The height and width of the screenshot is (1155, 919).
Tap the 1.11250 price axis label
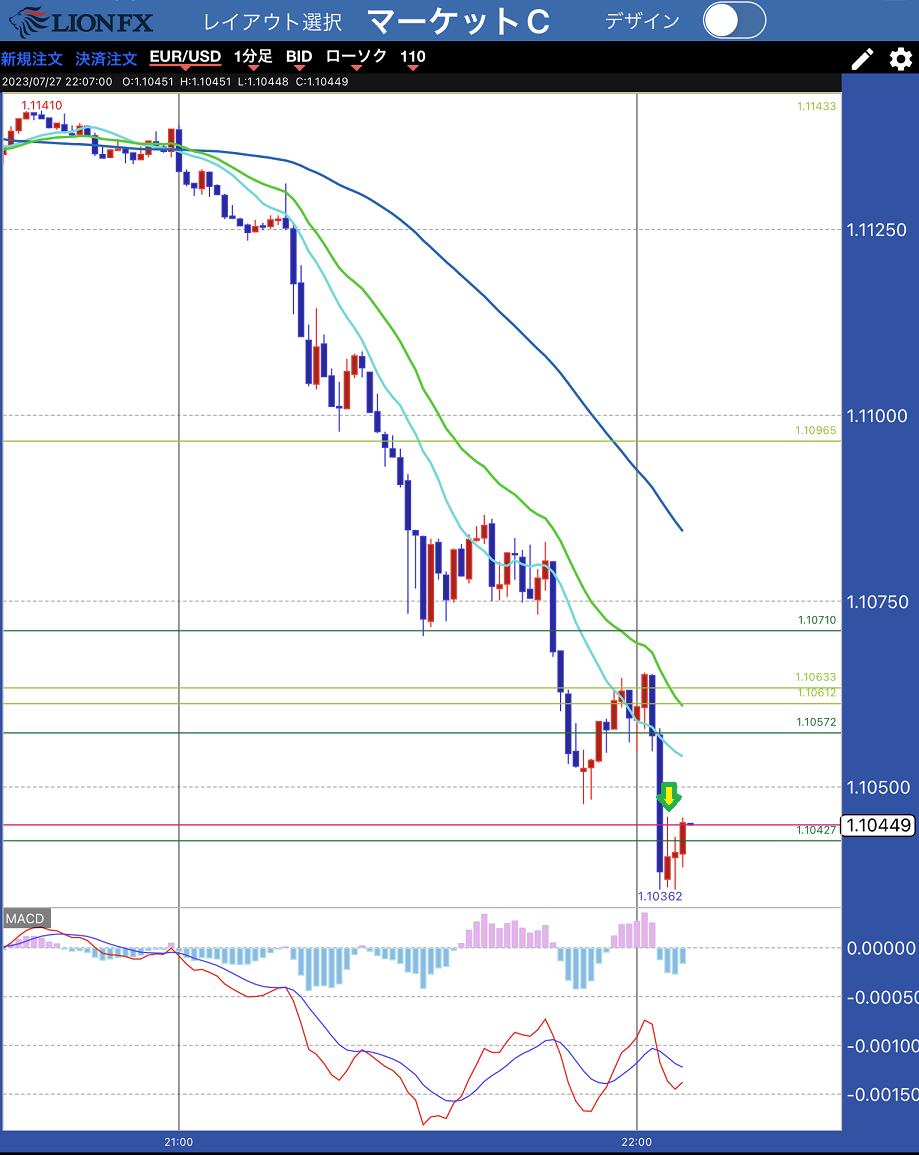coord(877,230)
